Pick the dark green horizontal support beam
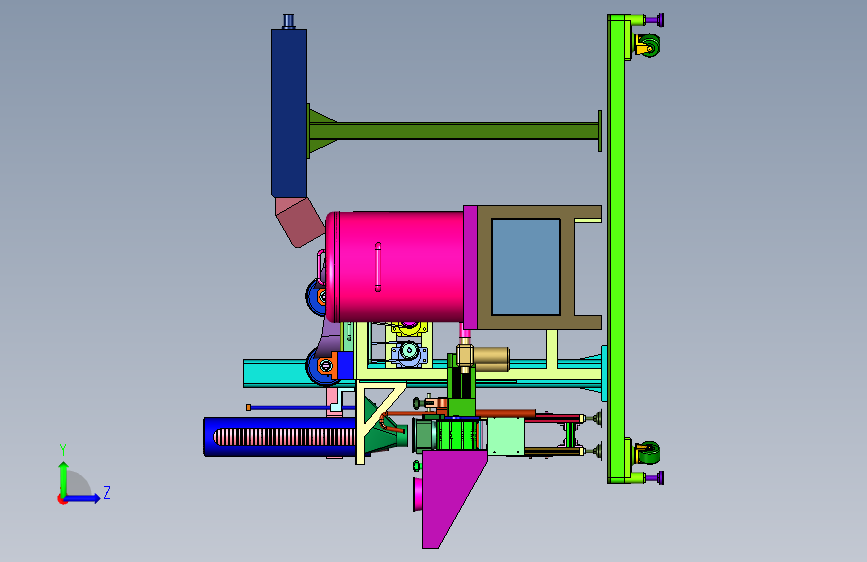 tap(453, 131)
